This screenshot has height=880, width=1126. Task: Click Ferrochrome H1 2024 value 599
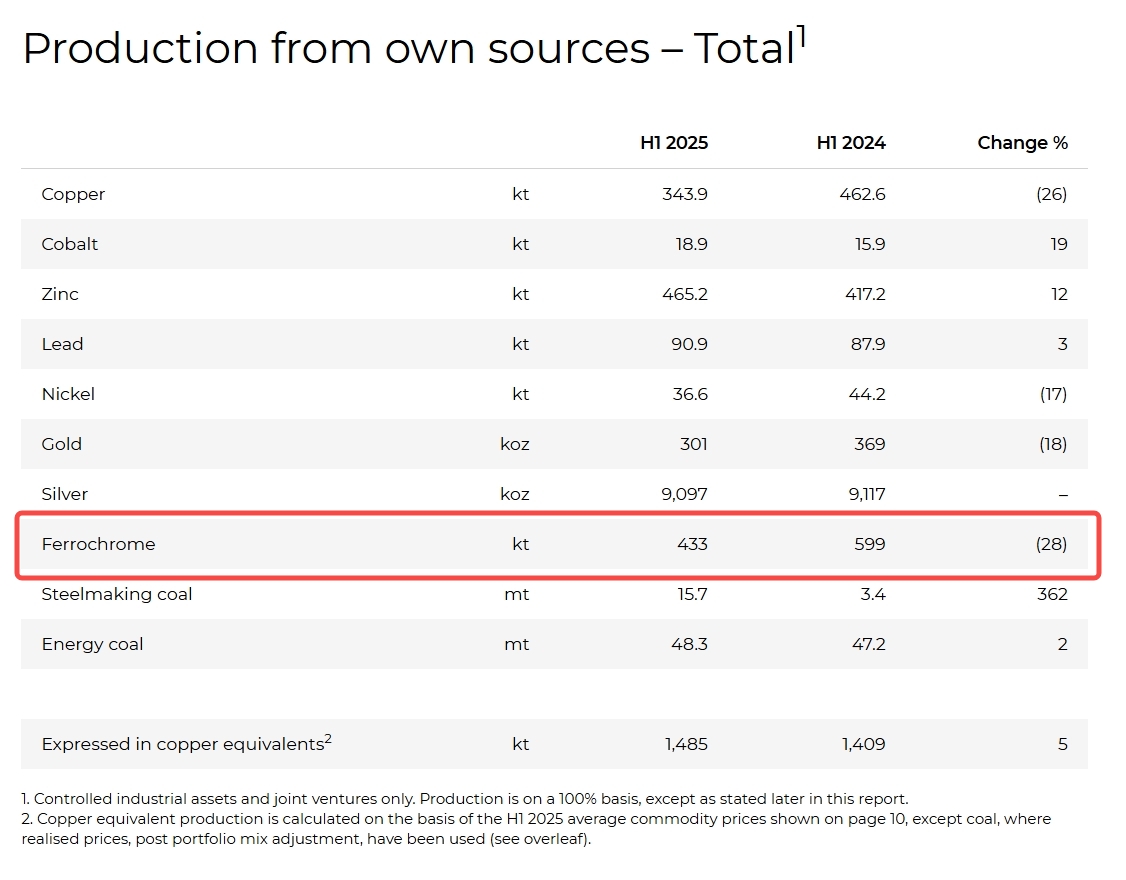(x=869, y=544)
